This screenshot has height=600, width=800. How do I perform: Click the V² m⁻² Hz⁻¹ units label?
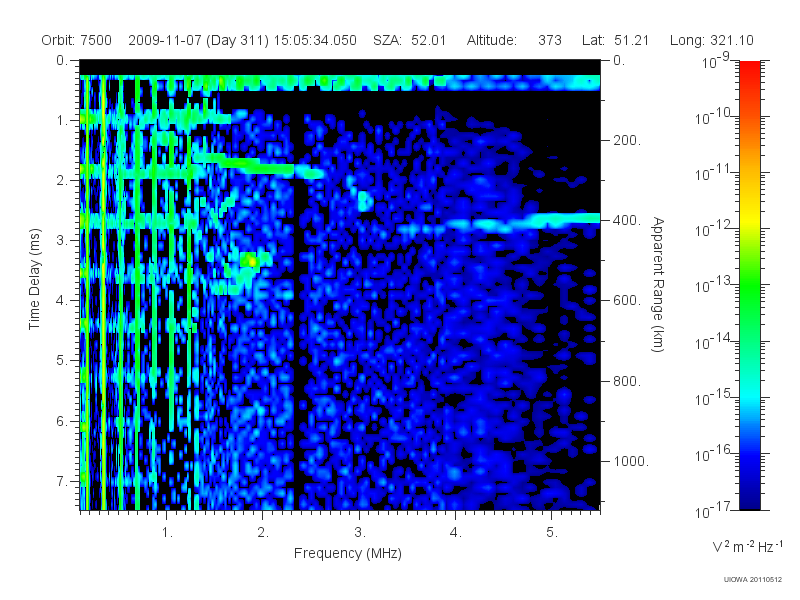tap(747, 547)
